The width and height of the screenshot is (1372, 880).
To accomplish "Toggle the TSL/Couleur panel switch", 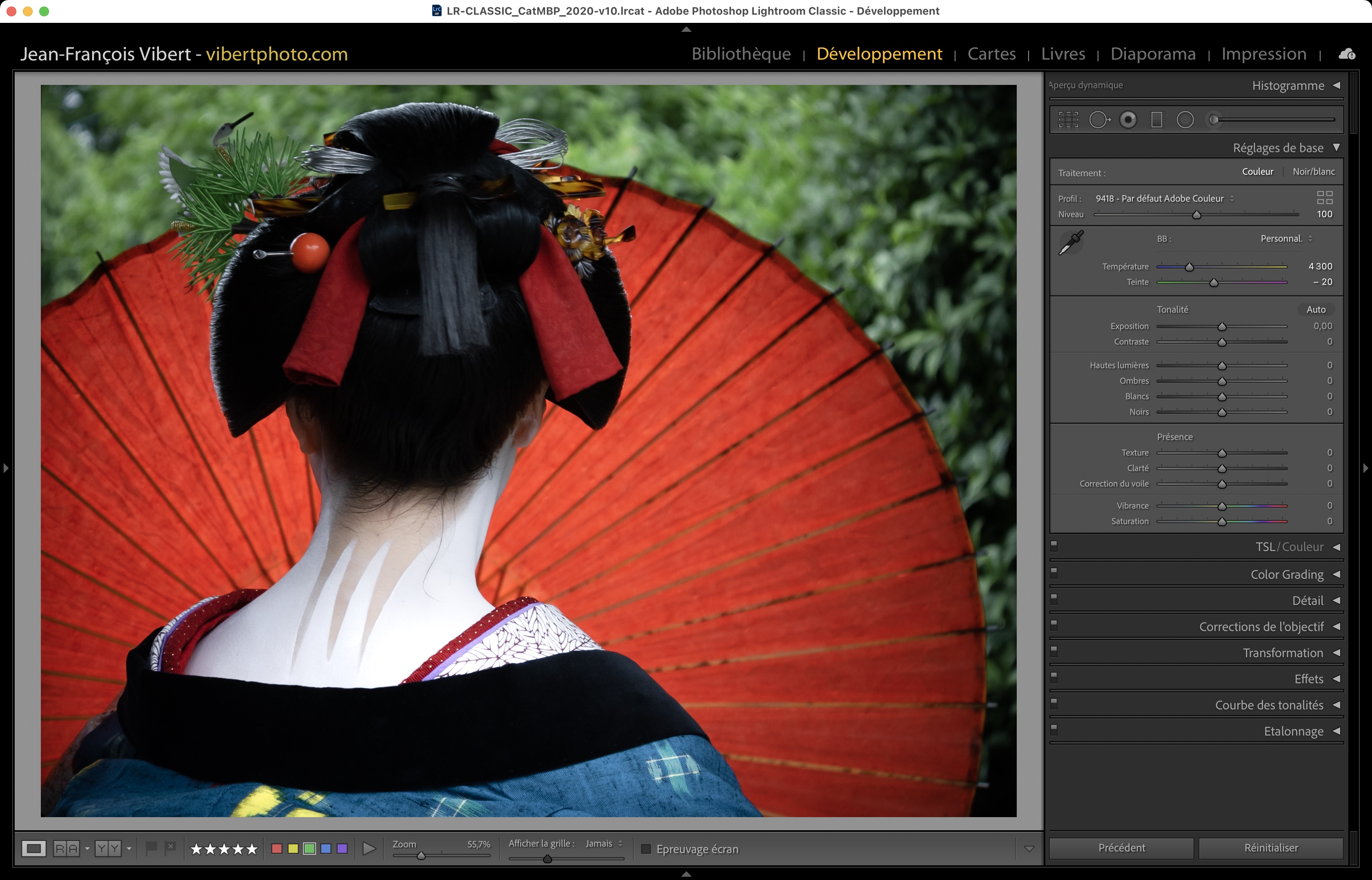I will click(1054, 546).
